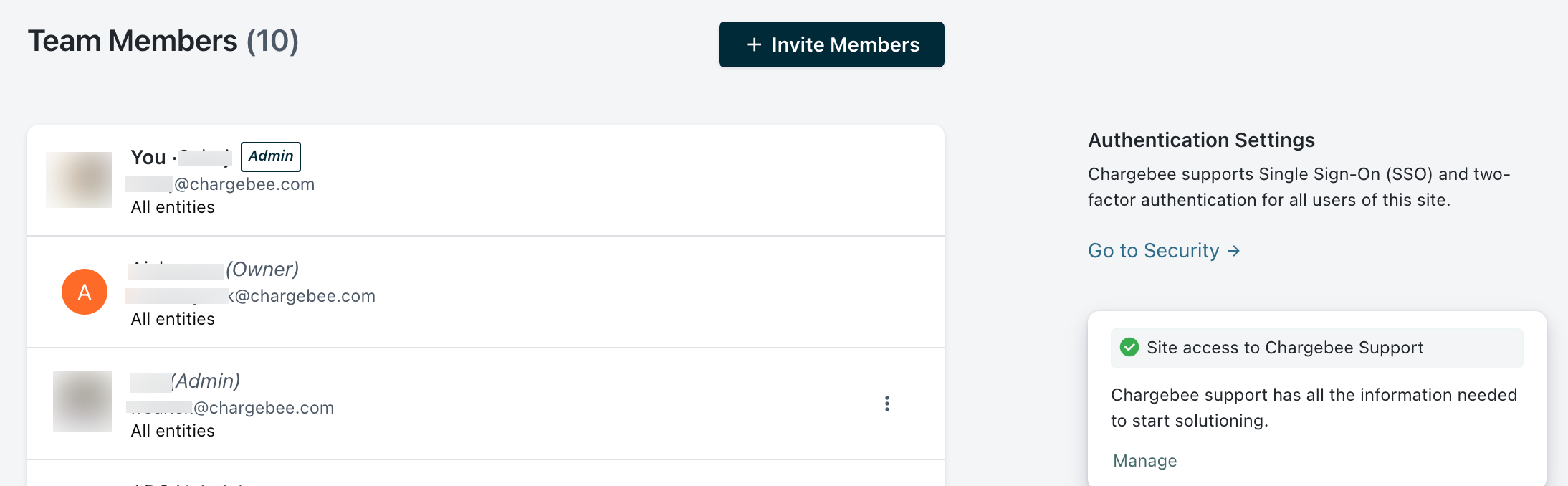This screenshot has height=486, width=1568.
Task: Click the (Owner) label in the second row
Action: click(x=262, y=270)
